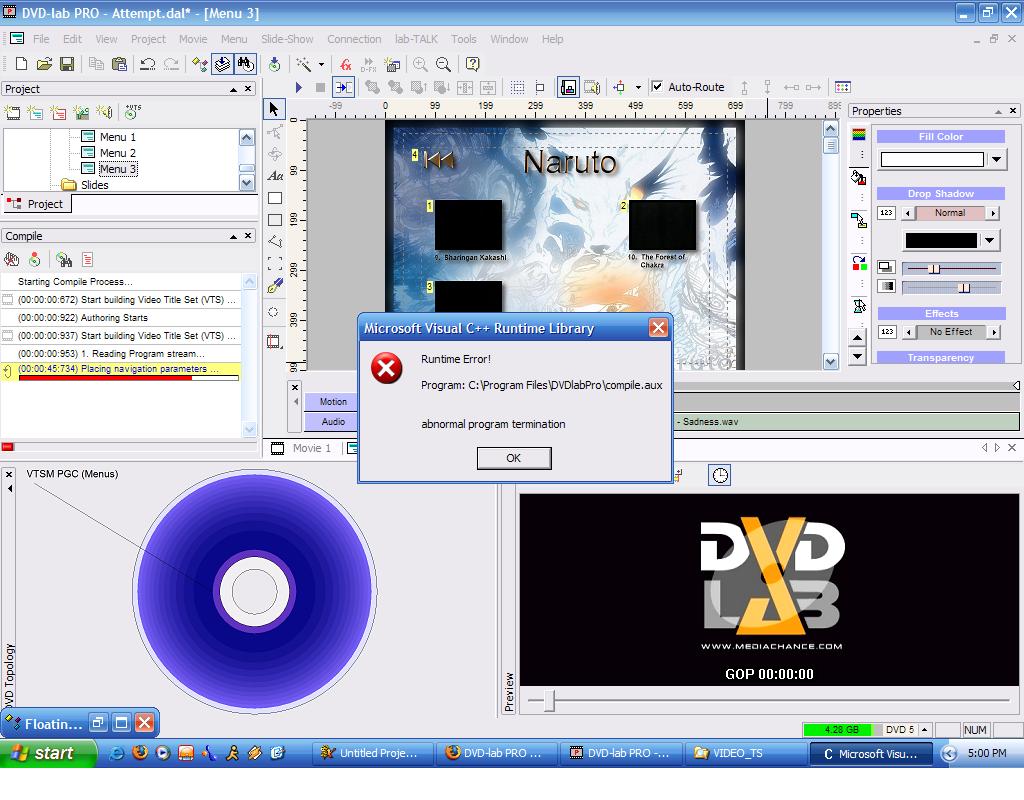This screenshot has height=800, width=1024.
Task: Collapse the Compile panel with its arrow
Action: 233,236
